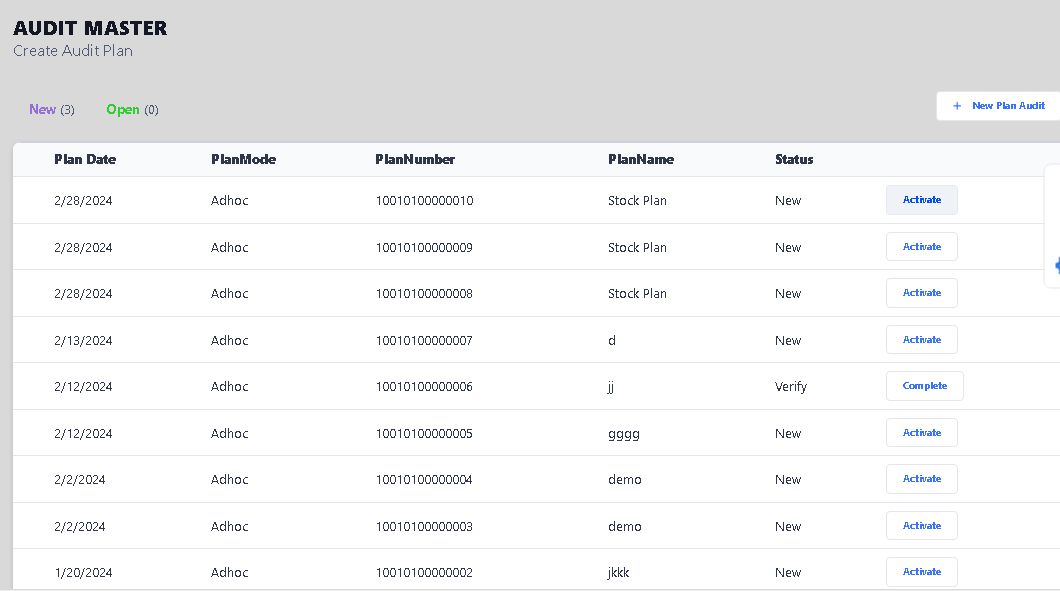Switch to the Open (0) tab
Image resolution: width=1060 pixels, height=591 pixels.
coord(132,110)
